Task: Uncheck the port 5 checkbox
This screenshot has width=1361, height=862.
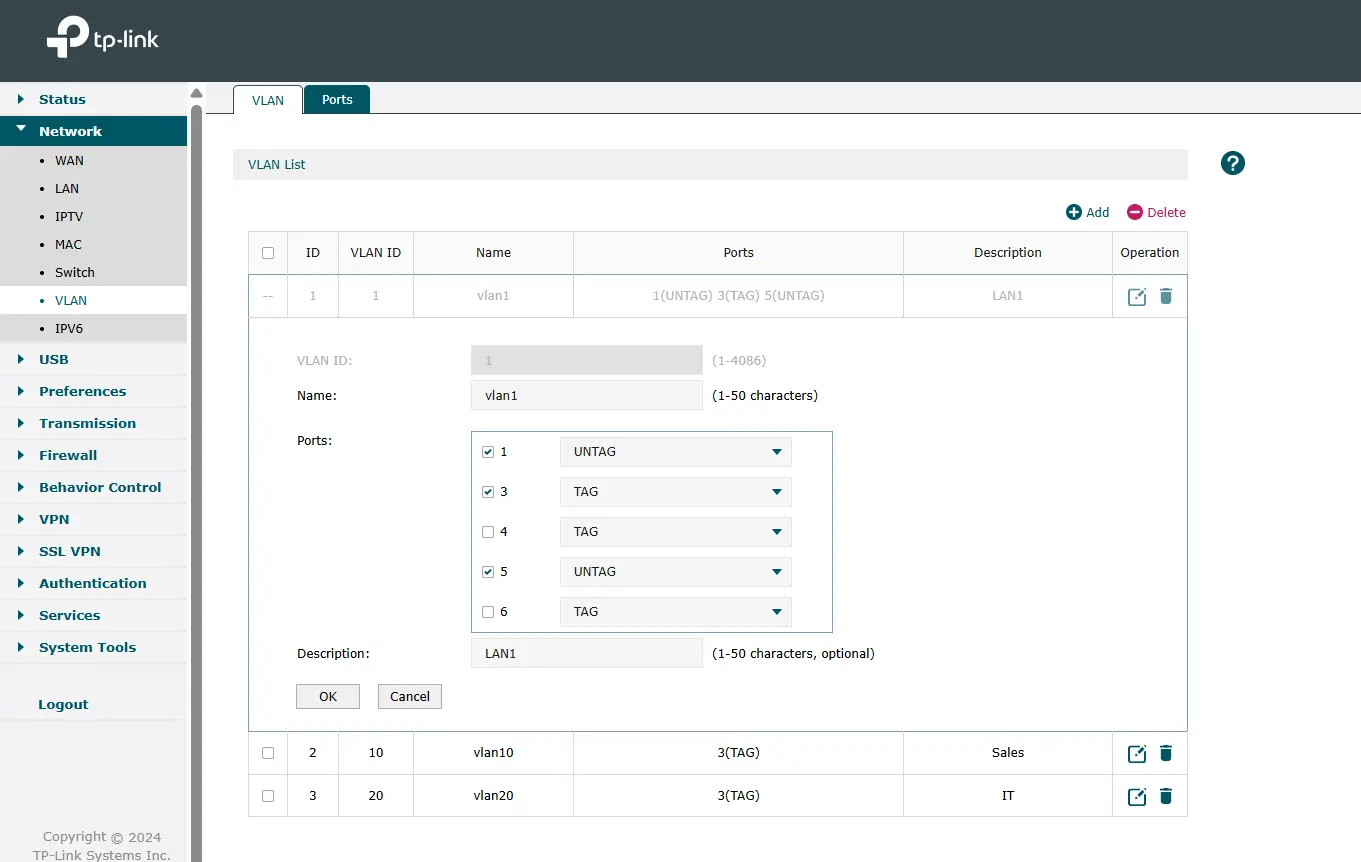Action: (488, 572)
